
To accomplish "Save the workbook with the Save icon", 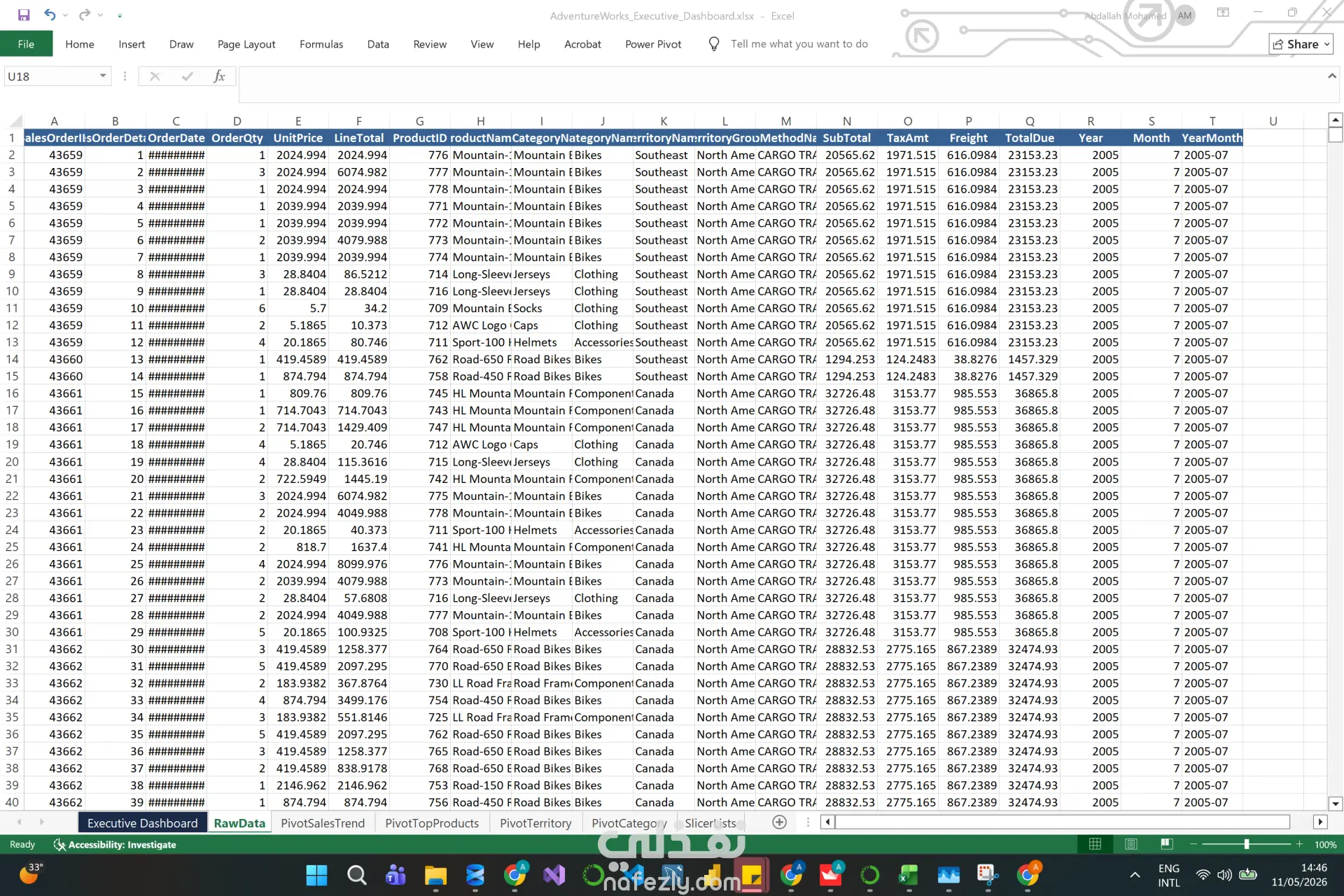I will pyautogui.click(x=24, y=15).
